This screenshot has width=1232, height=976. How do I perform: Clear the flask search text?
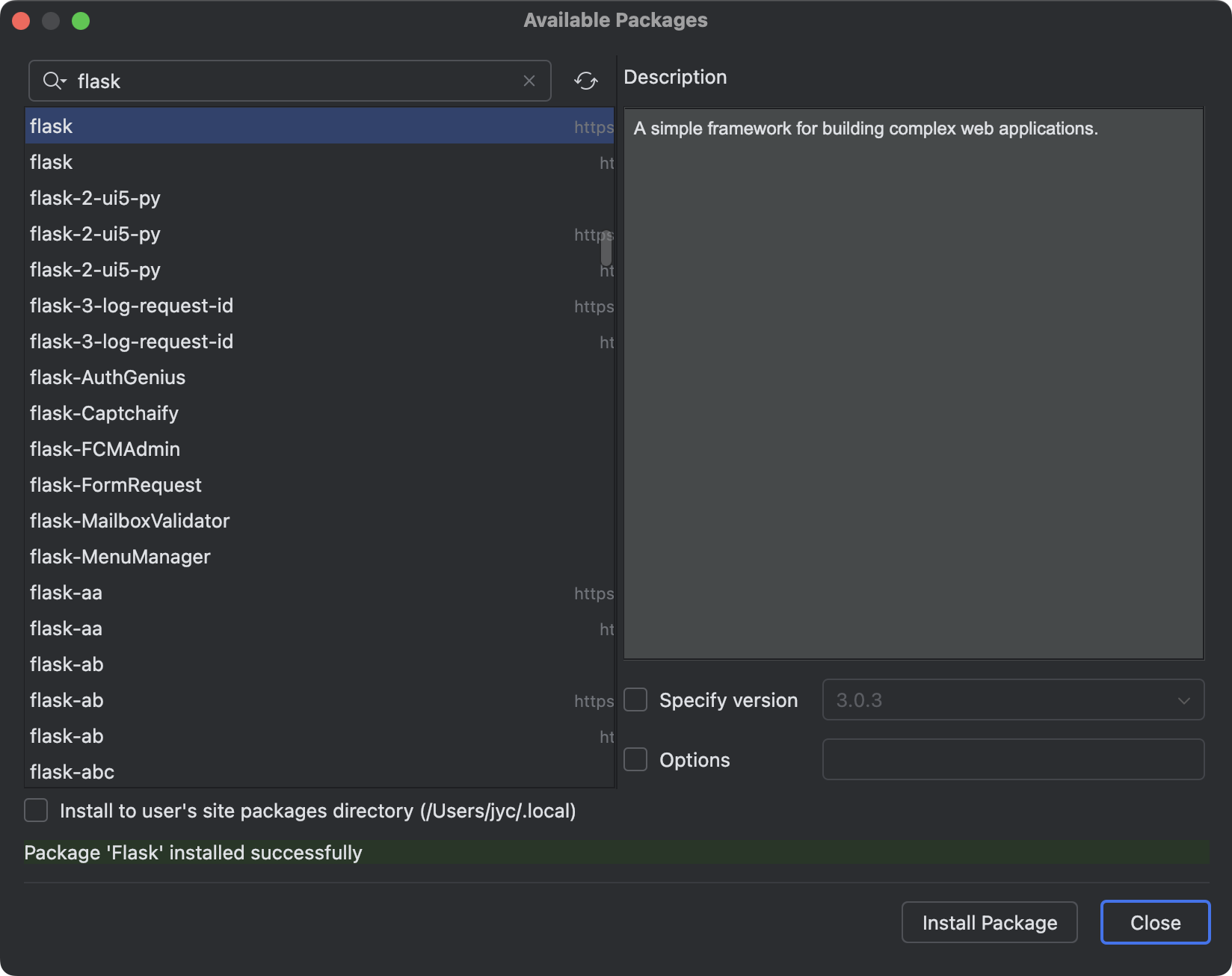point(529,81)
